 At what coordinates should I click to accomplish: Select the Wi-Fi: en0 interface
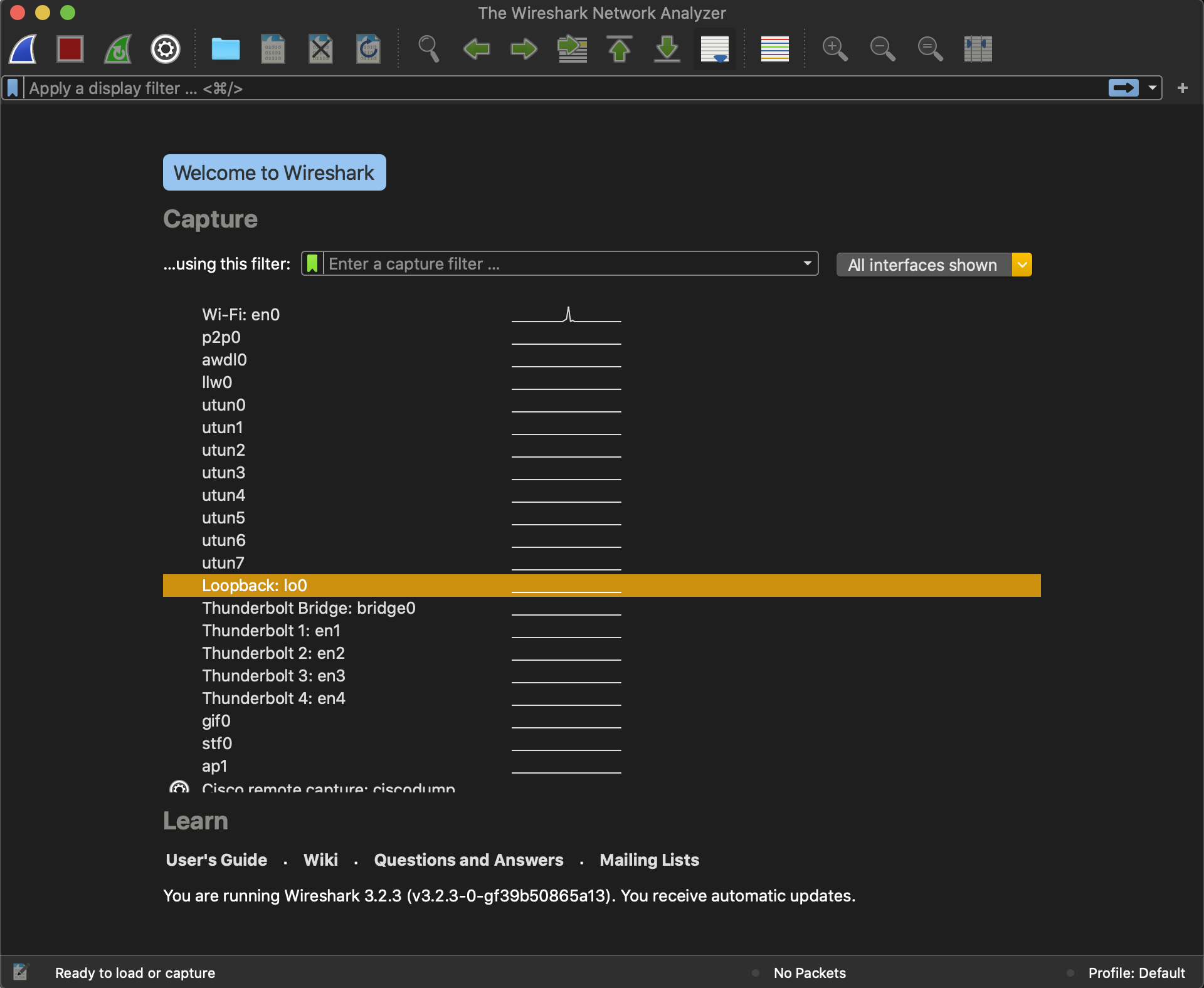click(241, 315)
